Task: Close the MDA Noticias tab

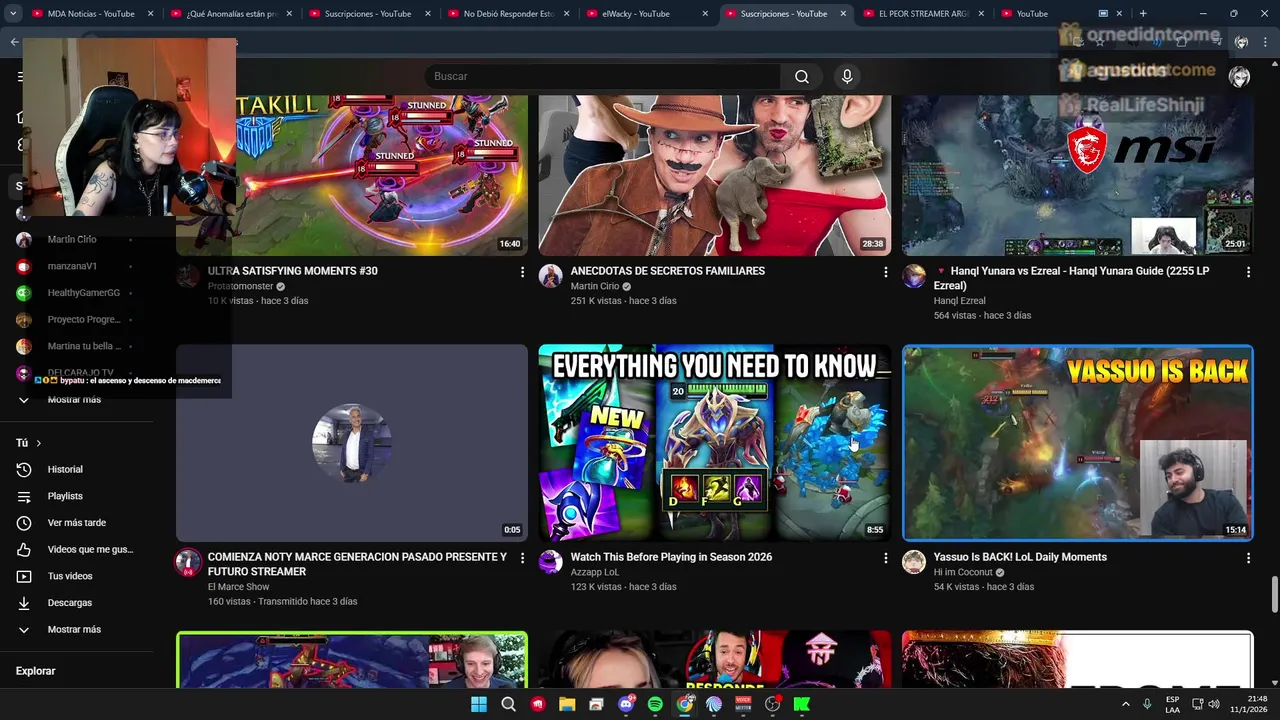Action: 150,14
